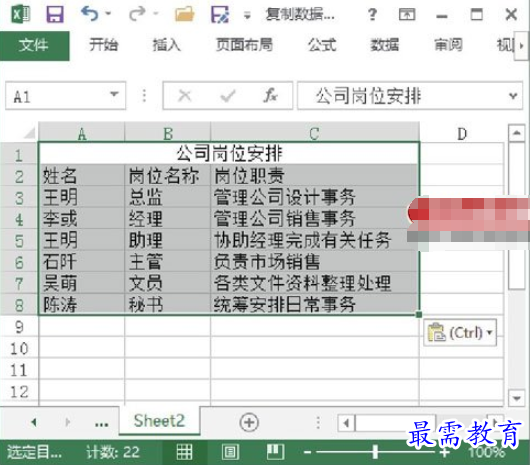Image resolution: width=530 pixels, height=465 pixels.
Task: Click cell containing 秘书
Action: 168,304
